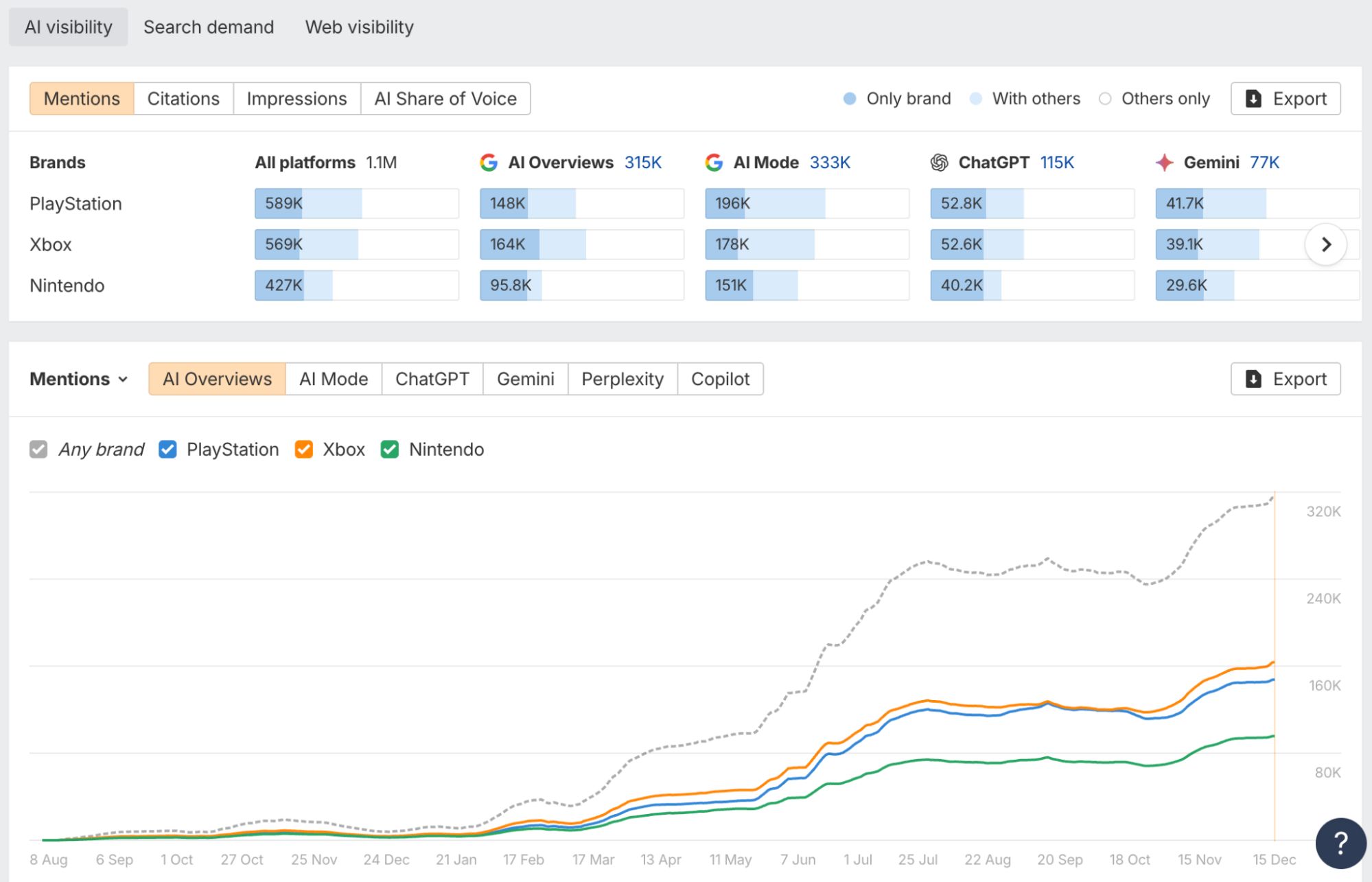Screen dimensions: 1372x882
Task: Toggle the Xbox series checkbox
Action: [x=303, y=450]
